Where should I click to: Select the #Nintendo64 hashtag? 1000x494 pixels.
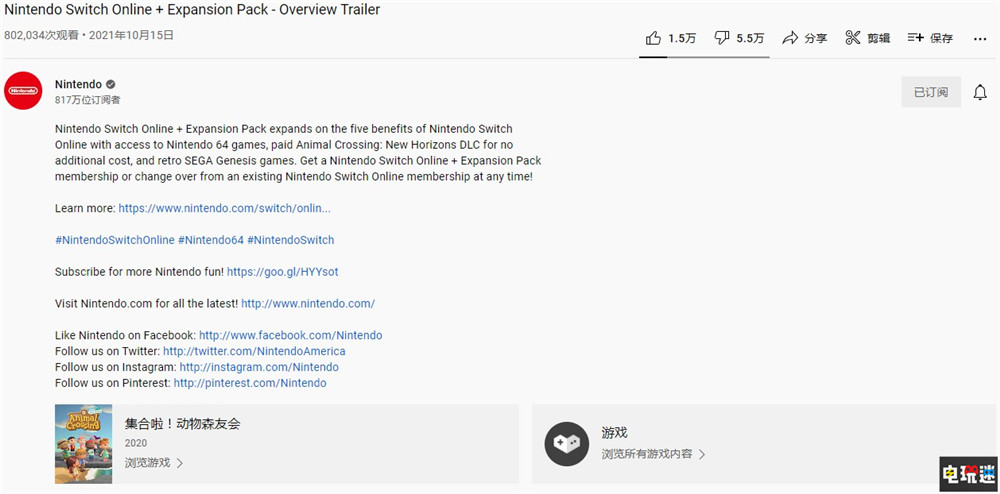coord(210,240)
